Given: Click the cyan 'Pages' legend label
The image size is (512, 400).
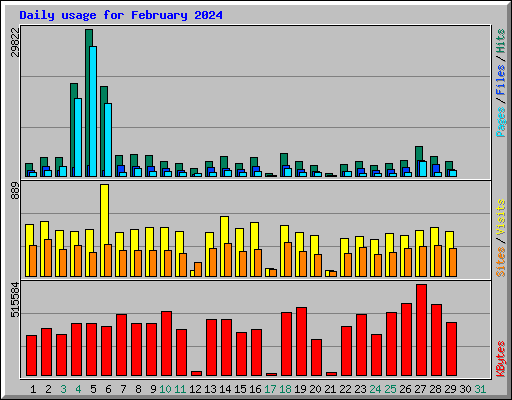Looking at the screenshot, I should (500, 122).
